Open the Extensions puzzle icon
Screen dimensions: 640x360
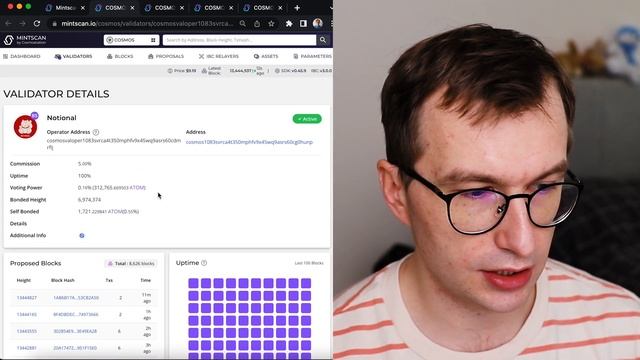[x=289, y=24]
